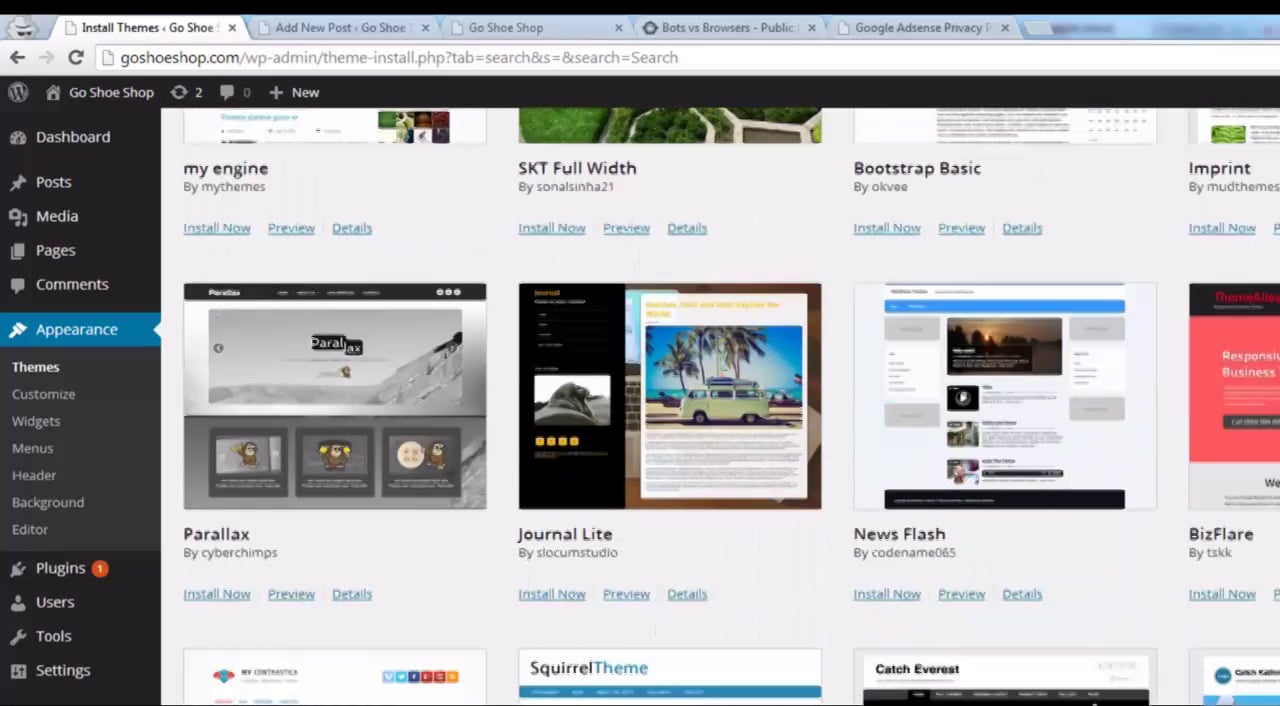The image size is (1280, 706).
Task: Click the Dashboard gauge icon in sidebar
Action: [18, 137]
